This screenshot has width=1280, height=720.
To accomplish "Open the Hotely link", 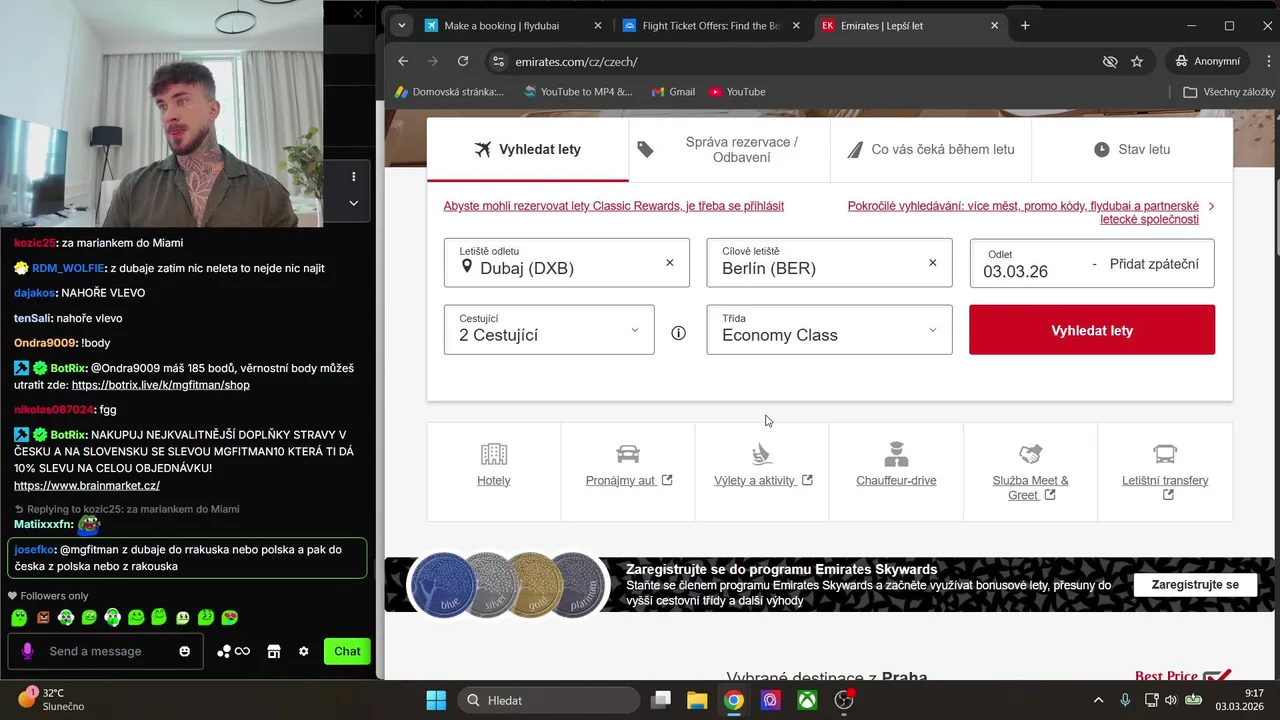I will point(494,481).
